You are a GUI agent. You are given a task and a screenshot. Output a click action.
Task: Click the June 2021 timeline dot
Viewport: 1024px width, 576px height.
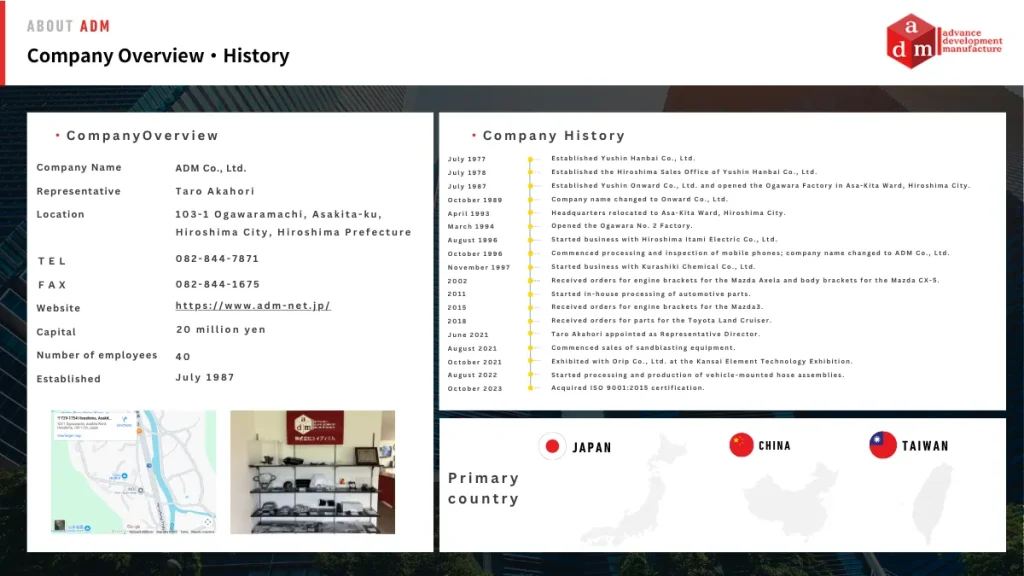(x=529, y=335)
